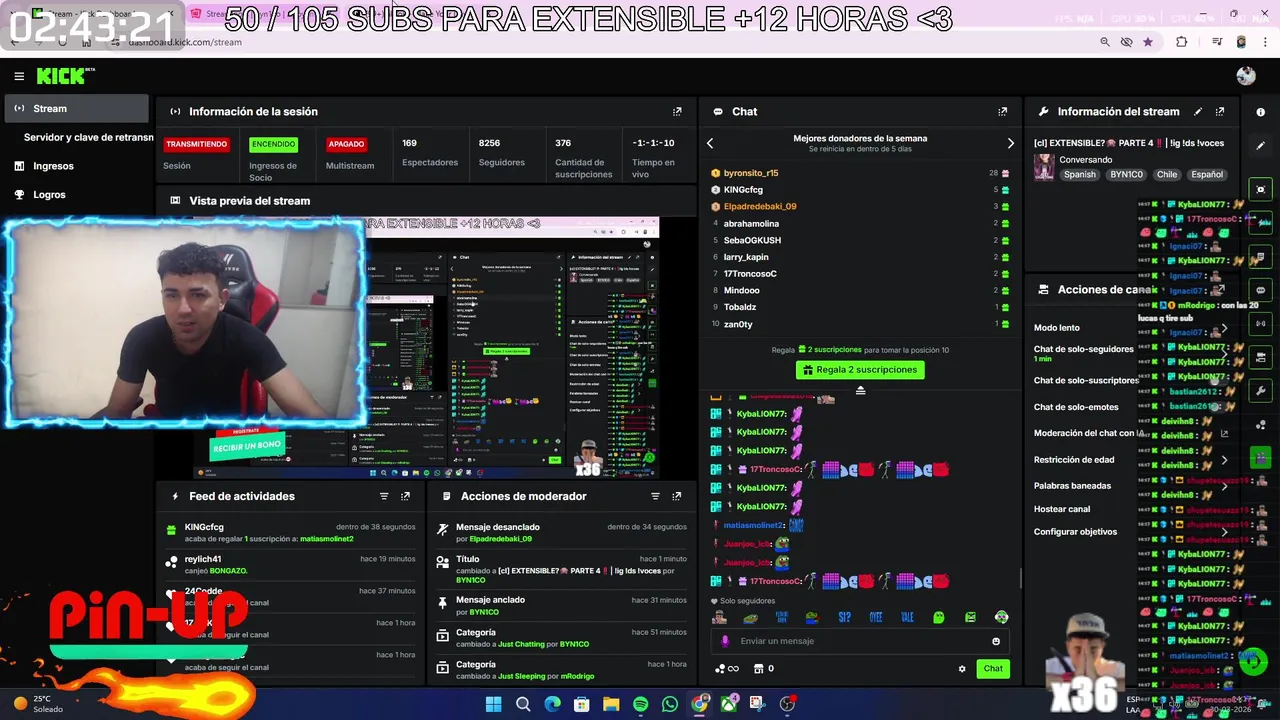This screenshot has height=720, width=1280.
Task: Click the BYN1C0 tag chip
Action: [x=1126, y=174]
